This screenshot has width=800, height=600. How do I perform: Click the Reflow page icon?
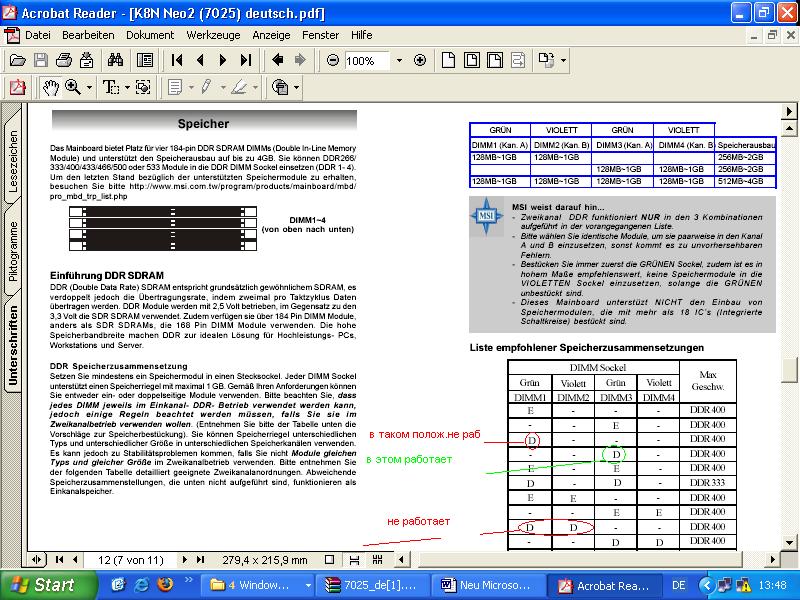(x=518, y=60)
